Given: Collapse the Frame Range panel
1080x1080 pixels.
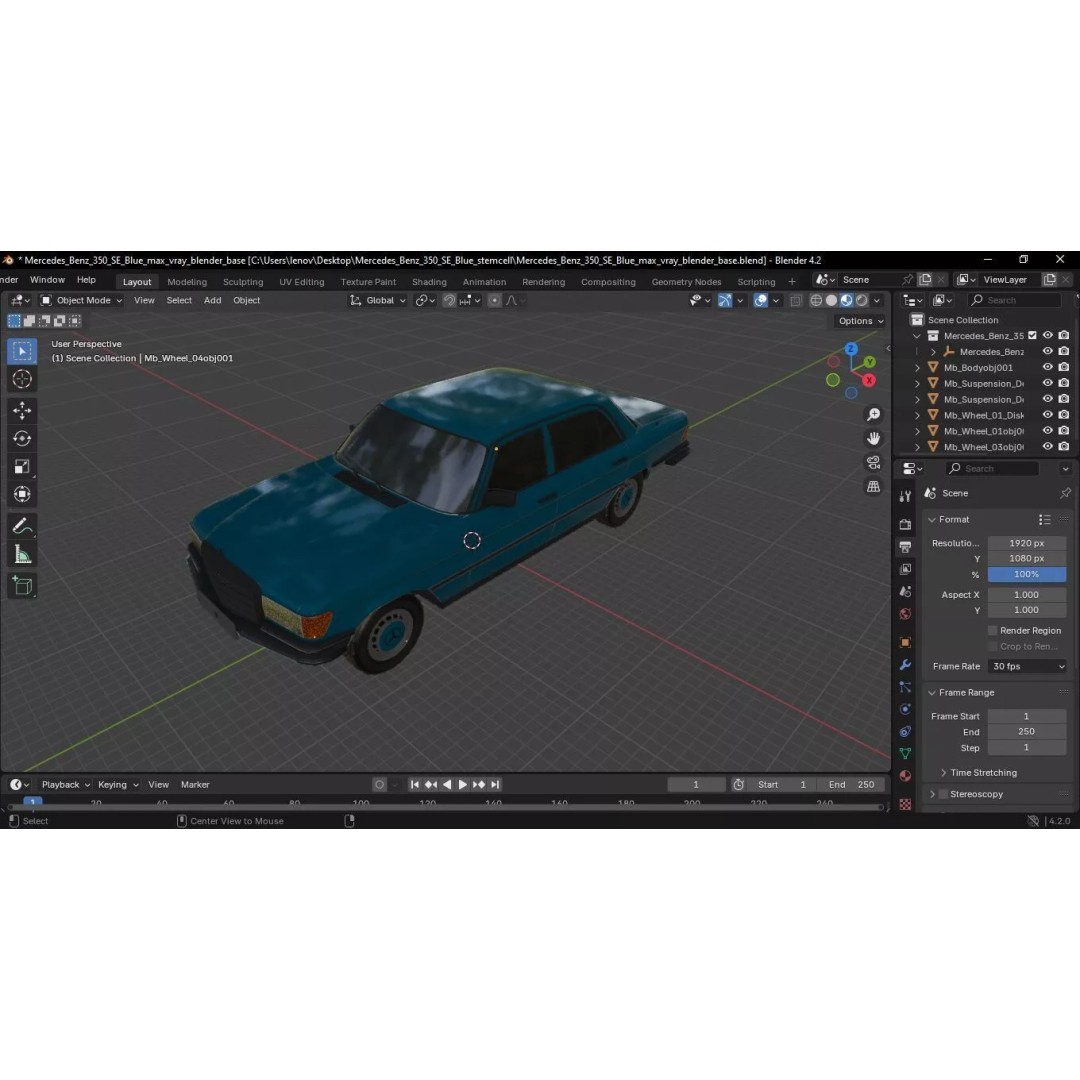Looking at the screenshot, I should pyautogui.click(x=932, y=692).
